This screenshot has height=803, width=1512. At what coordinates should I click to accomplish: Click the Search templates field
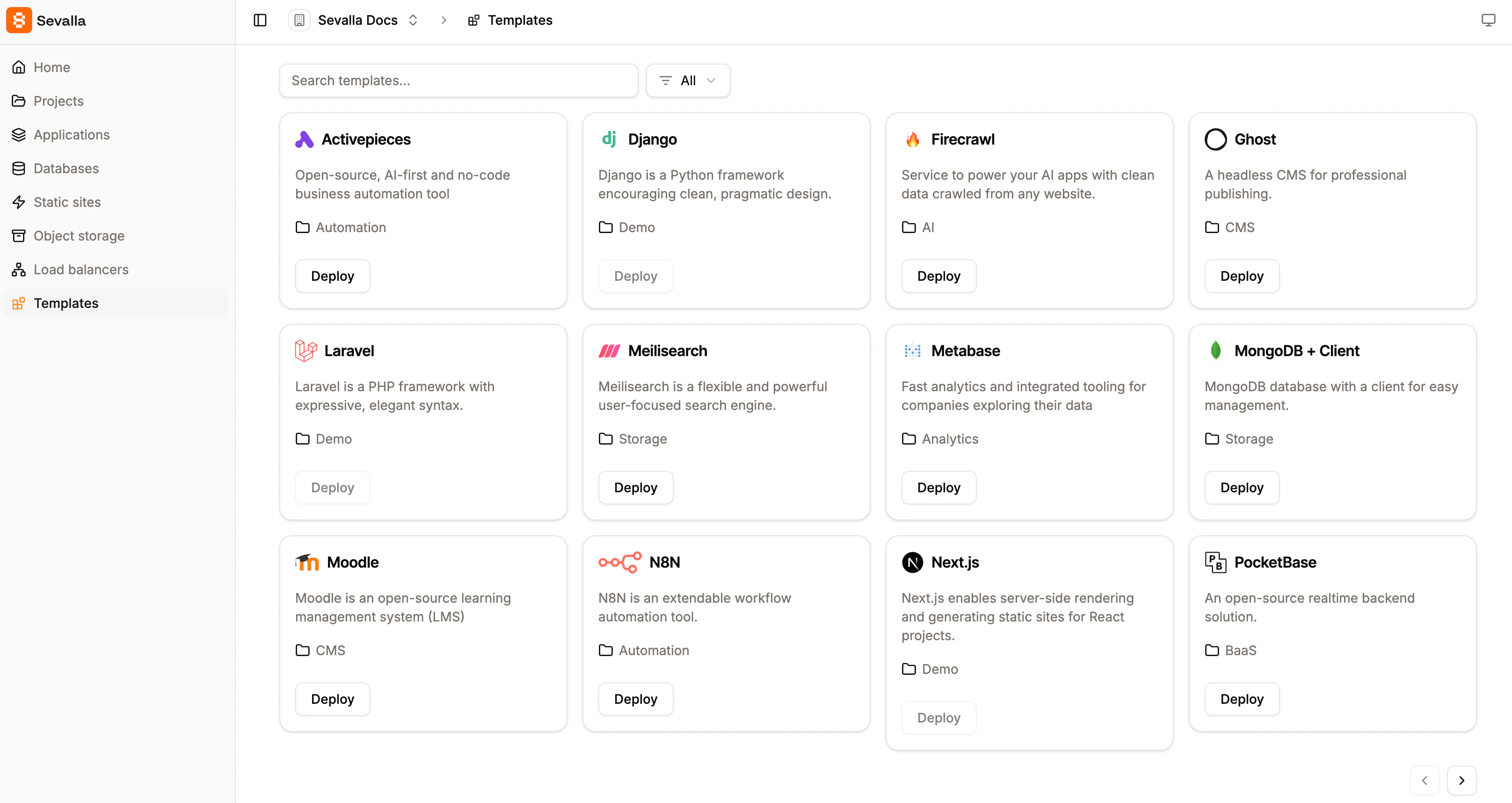(458, 80)
